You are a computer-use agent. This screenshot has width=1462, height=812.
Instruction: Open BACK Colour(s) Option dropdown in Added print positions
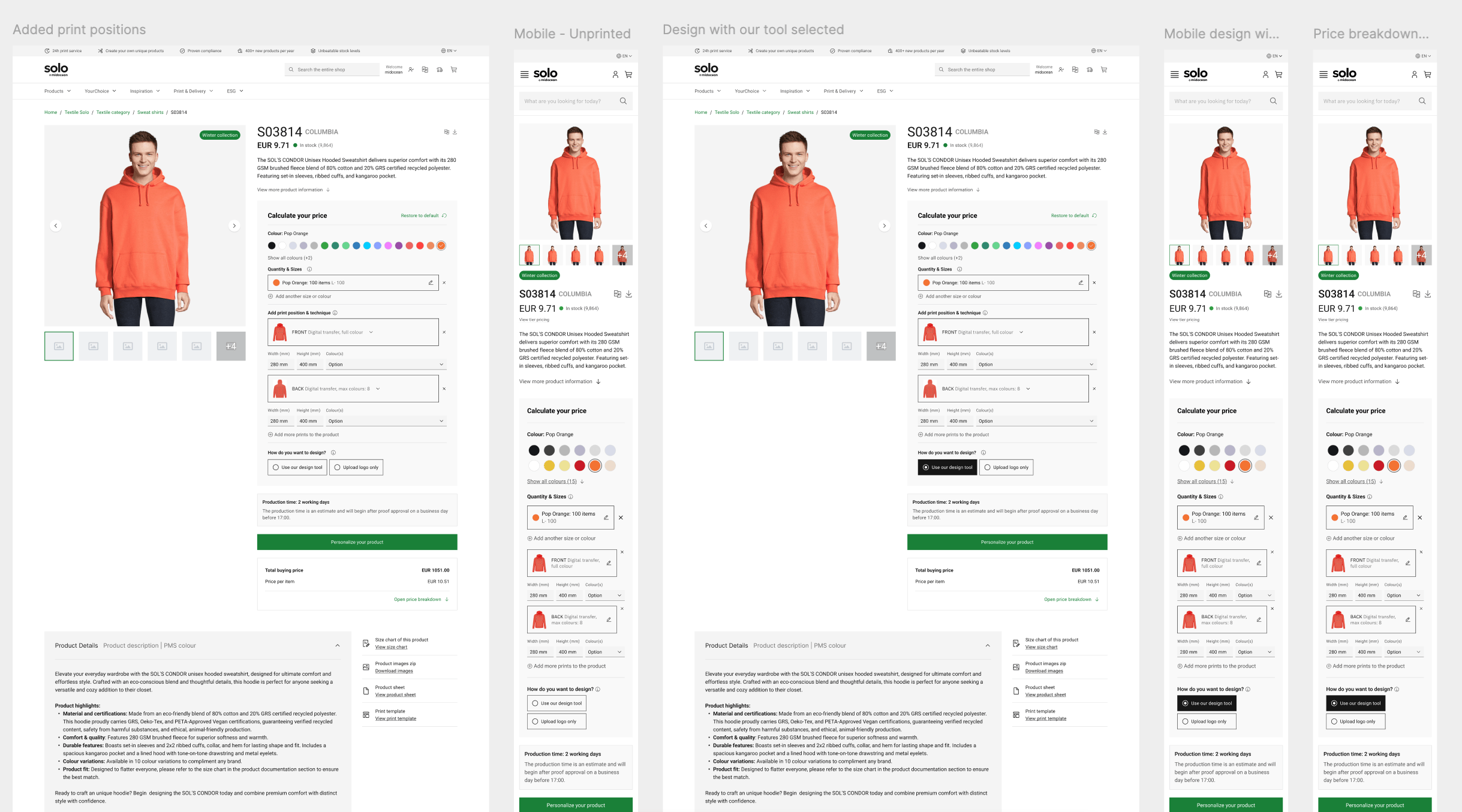point(386,421)
